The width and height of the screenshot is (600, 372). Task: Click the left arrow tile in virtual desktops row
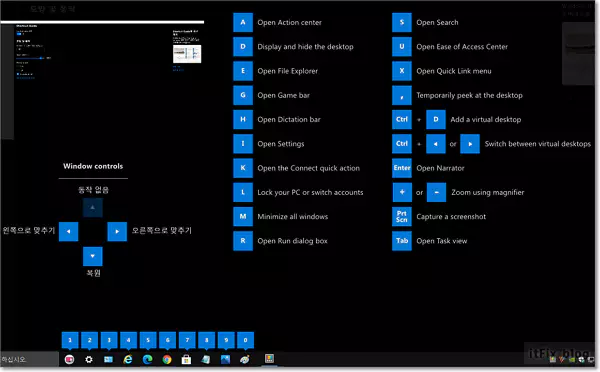point(435,144)
